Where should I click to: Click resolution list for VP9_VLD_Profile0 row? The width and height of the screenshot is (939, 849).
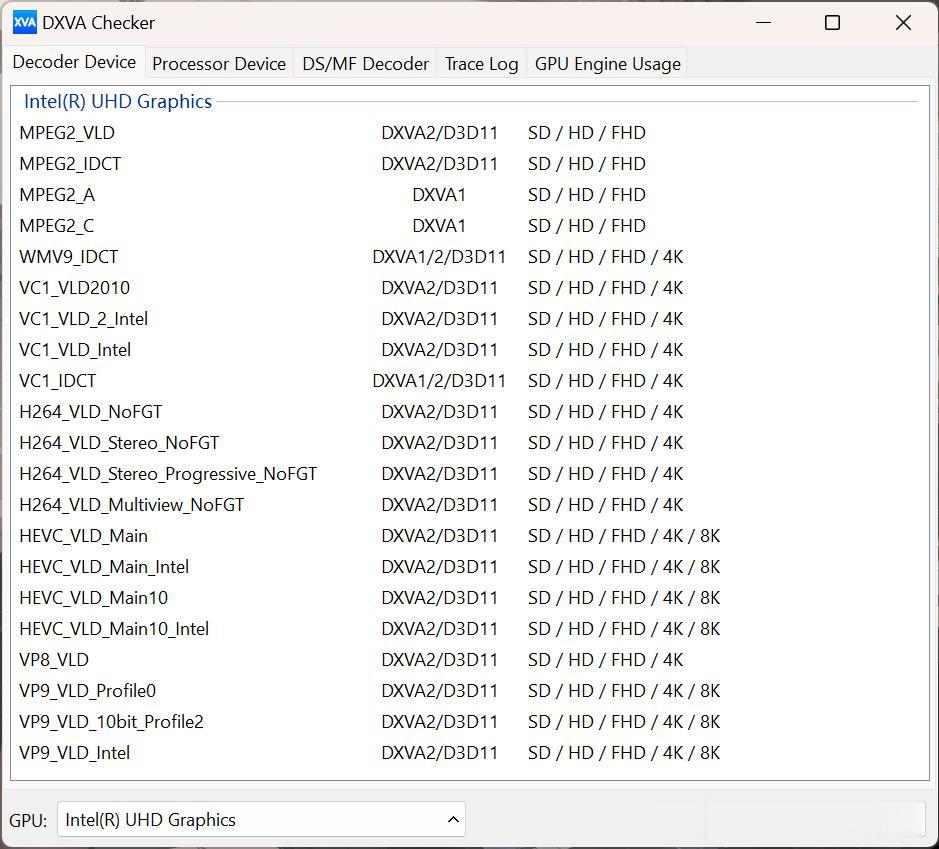tap(623, 691)
